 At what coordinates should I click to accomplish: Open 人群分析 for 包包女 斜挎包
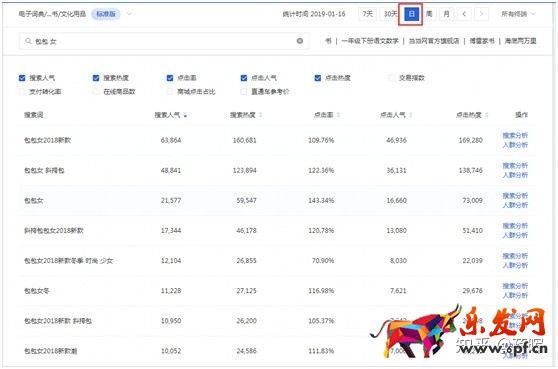515,175
